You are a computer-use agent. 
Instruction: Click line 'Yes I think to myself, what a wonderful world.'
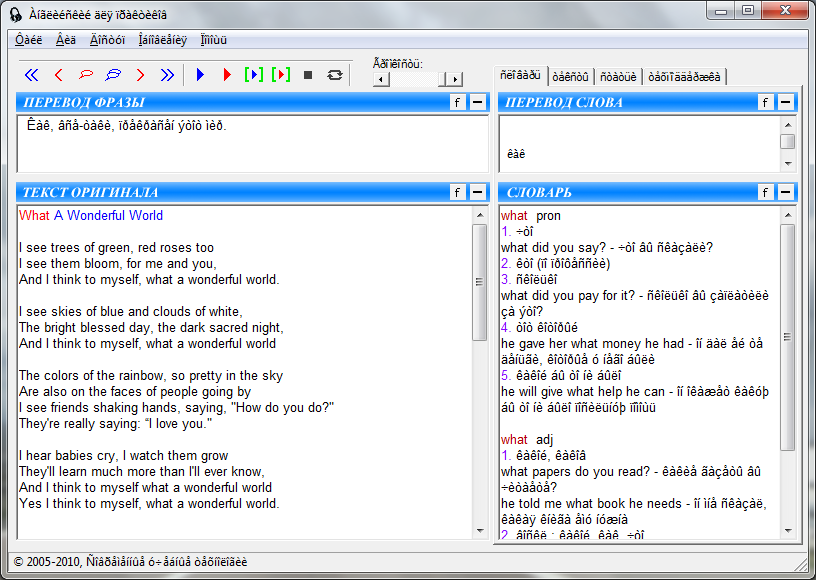tap(149, 504)
